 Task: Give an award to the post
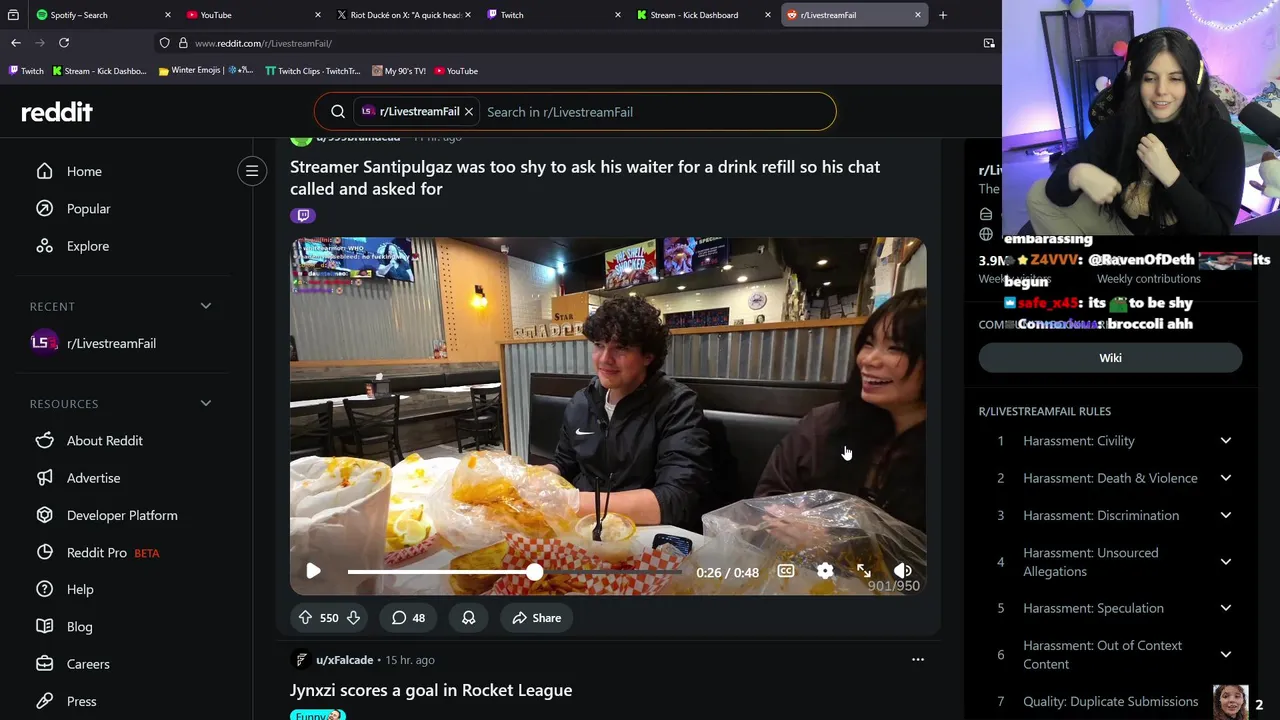[468, 618]
